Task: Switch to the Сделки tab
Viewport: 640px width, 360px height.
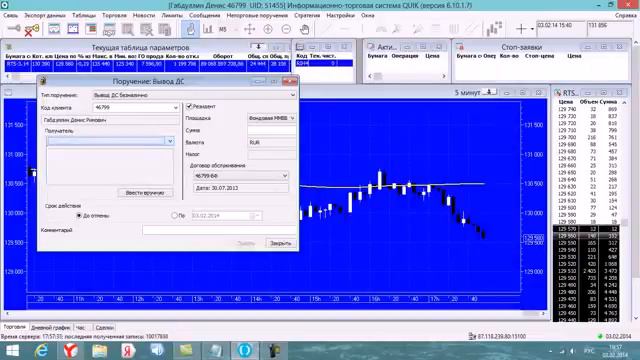Action: [104, 327]
